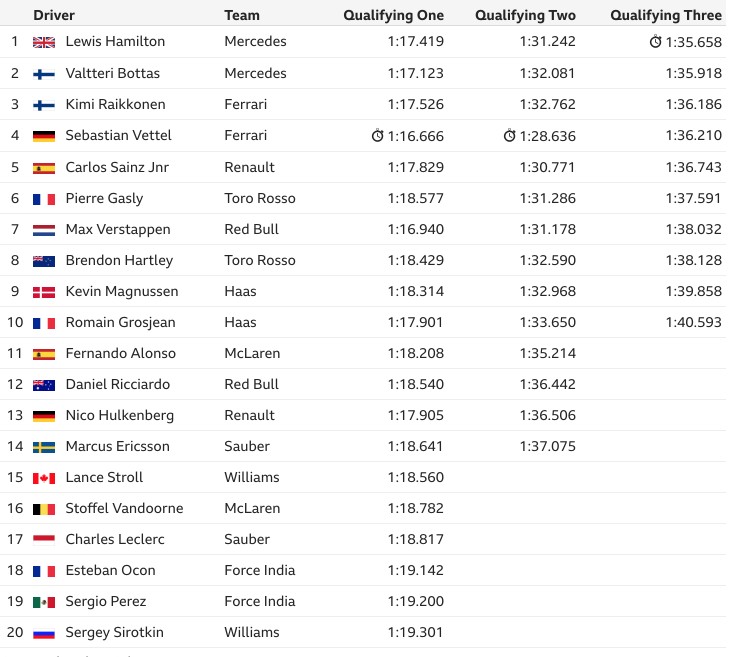This screenshot has height=657, width=731.
Task: Click the Dutch flag beside Max Verstappen
Action: click(x=44, y=230)
